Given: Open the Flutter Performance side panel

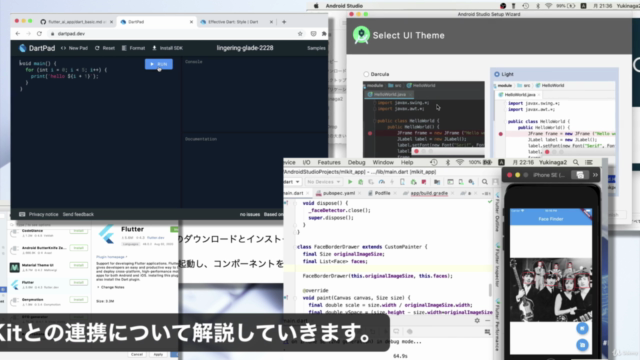Looking at the screenshot, I should [x=497, y=324].
